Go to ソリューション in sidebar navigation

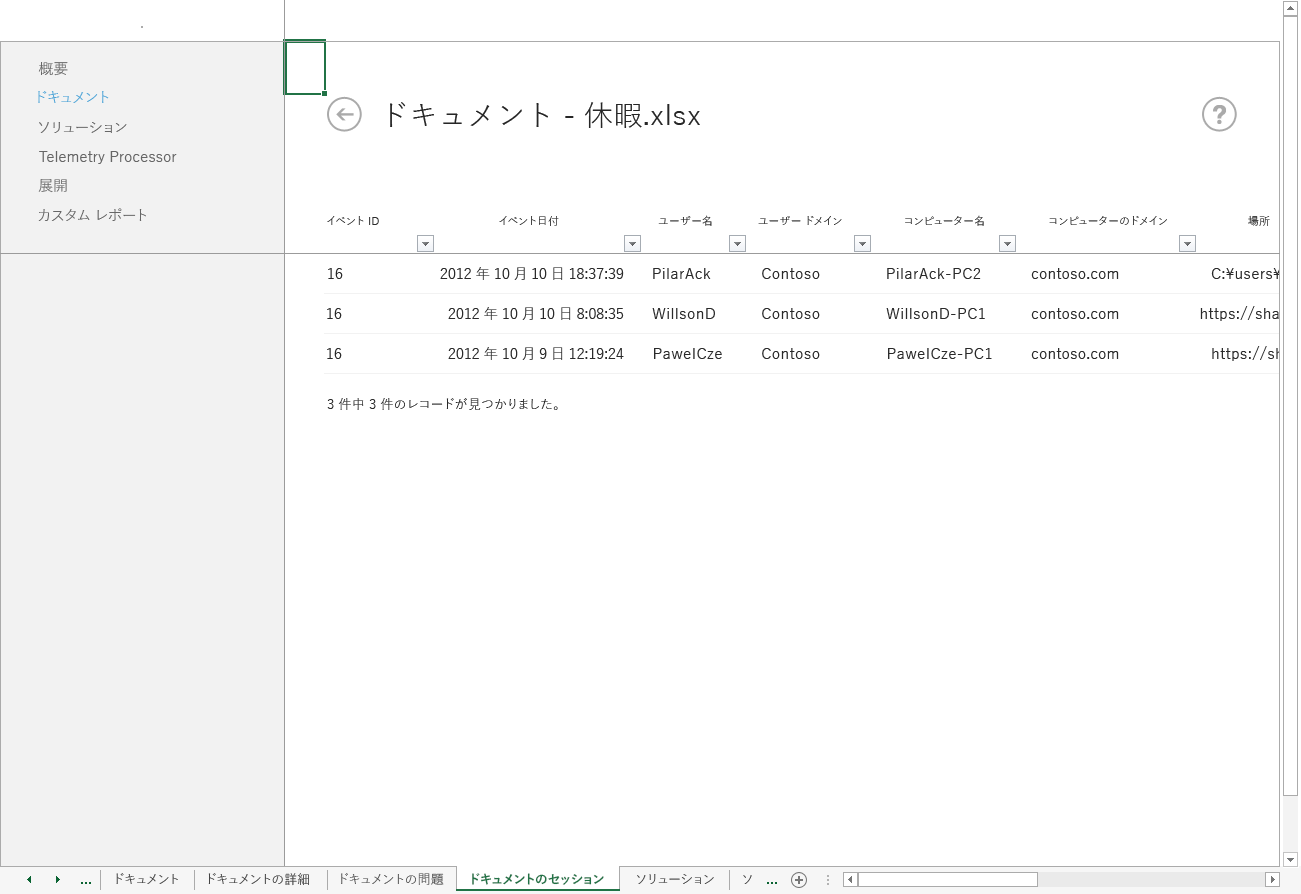tap(82, 127)
